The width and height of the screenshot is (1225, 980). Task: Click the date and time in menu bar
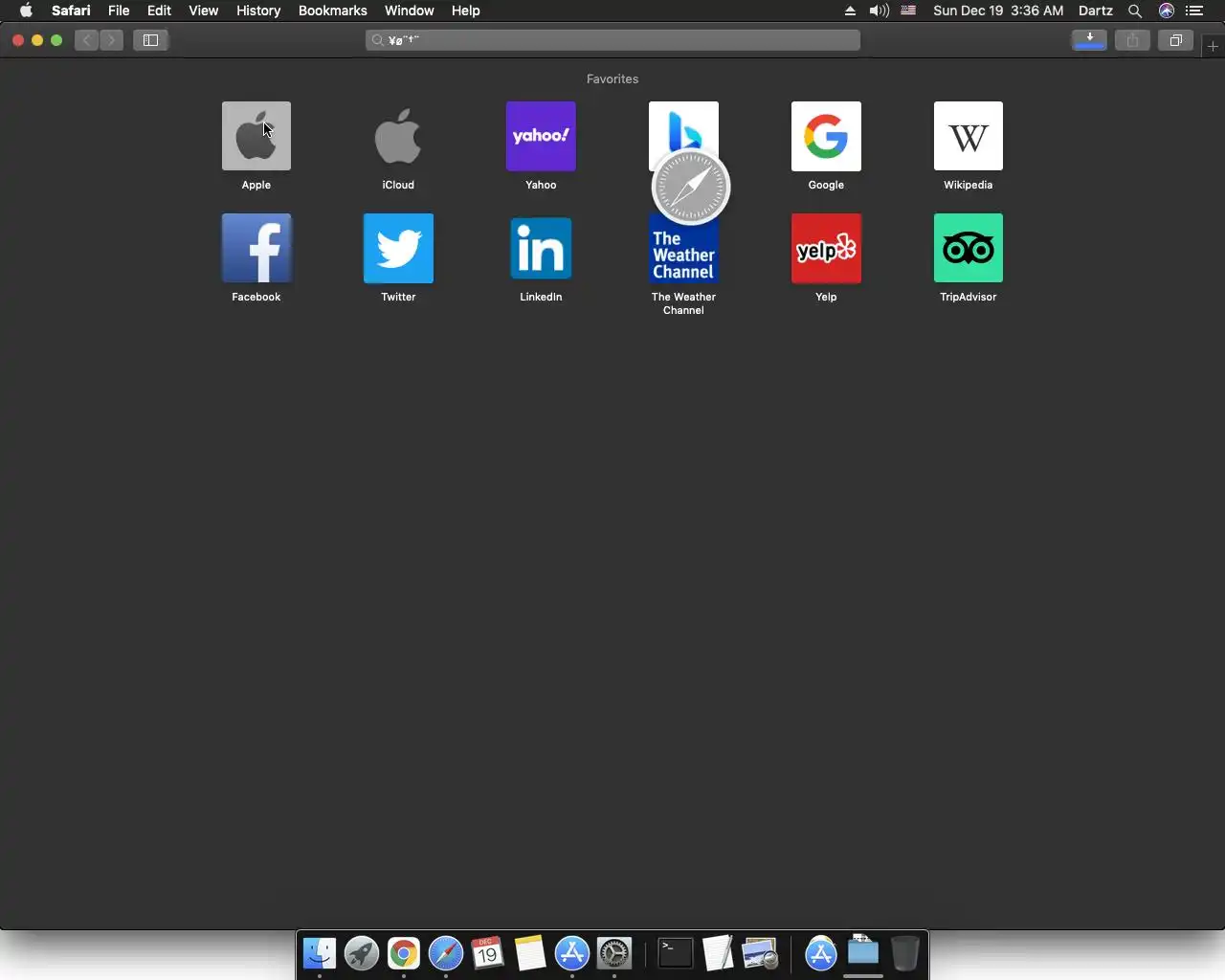998,11
